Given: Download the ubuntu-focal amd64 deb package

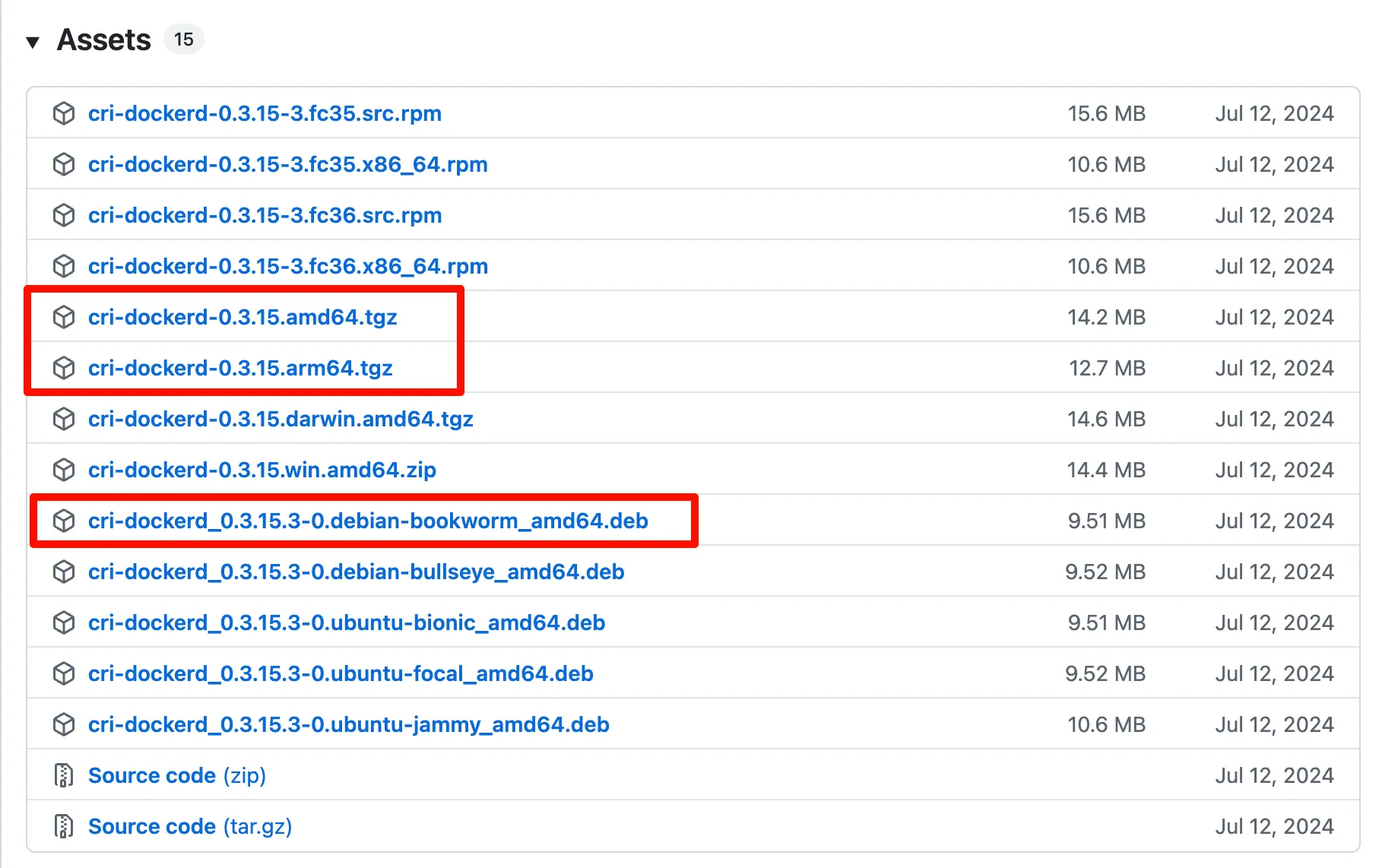Looking at the screenshot, I should (341, 673).
